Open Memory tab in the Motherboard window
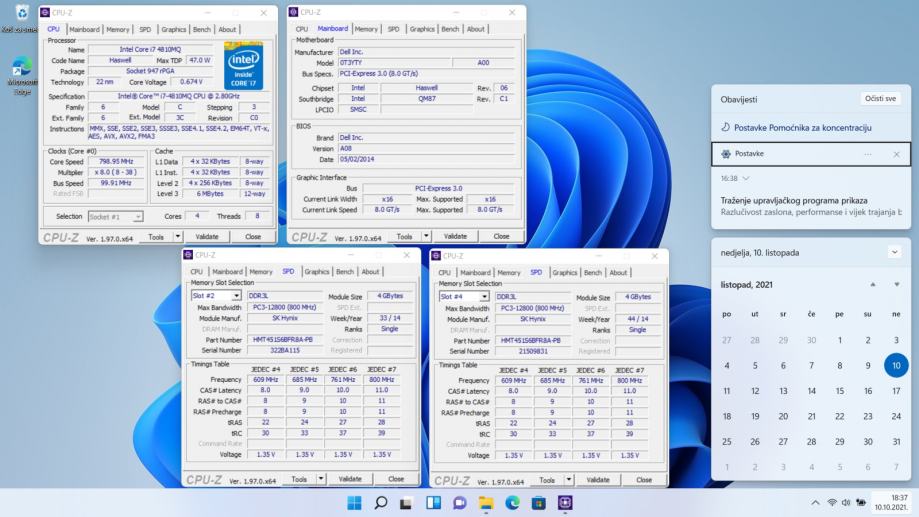Image resolution: width=919 pixels, height=517 pixels. point(366,30)
